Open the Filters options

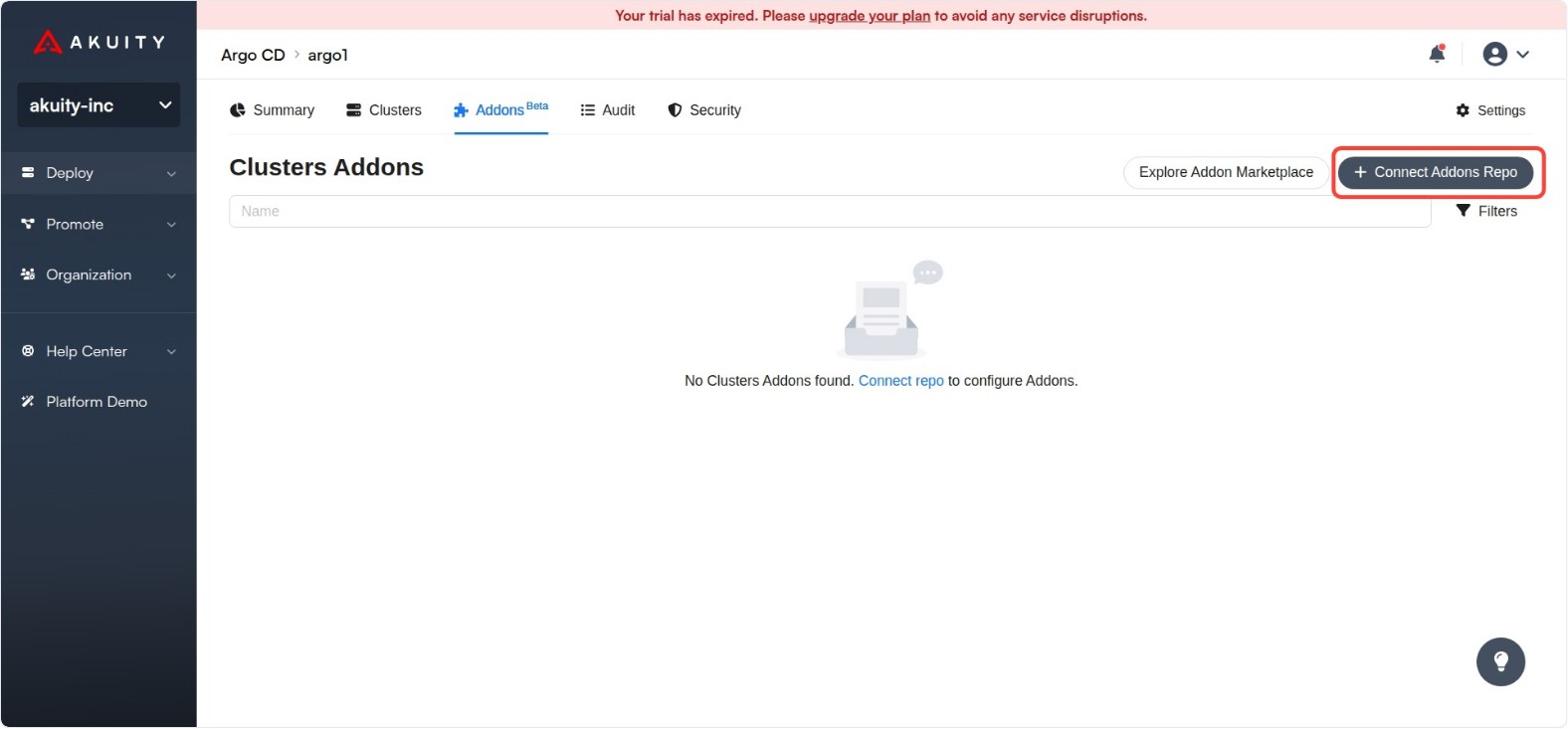pos(1486,211)
